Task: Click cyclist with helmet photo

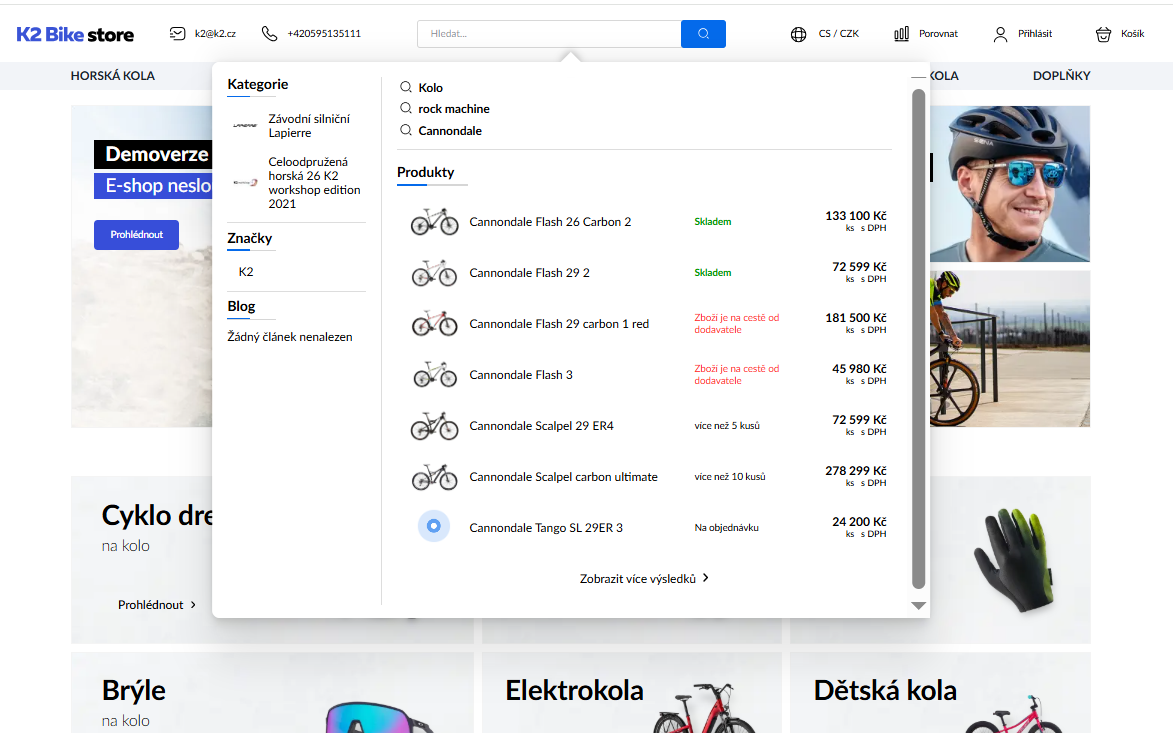Action: pyautogui.click(x=1010, y=183)
